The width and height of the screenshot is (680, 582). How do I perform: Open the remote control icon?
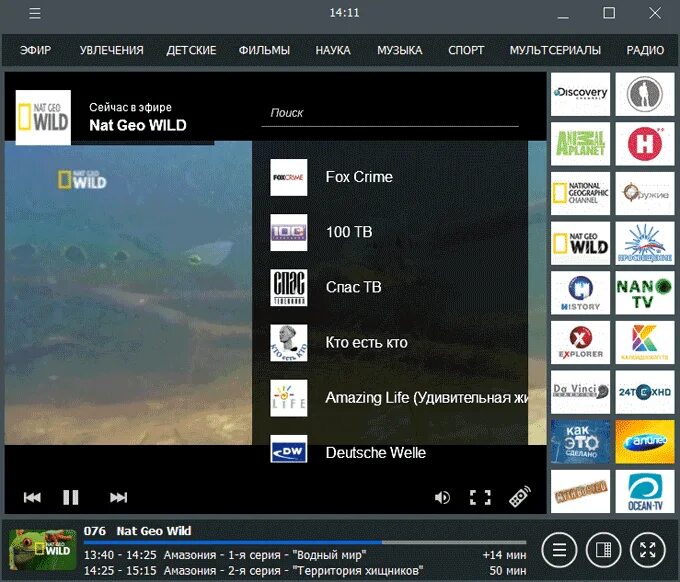tap(520, 497)
